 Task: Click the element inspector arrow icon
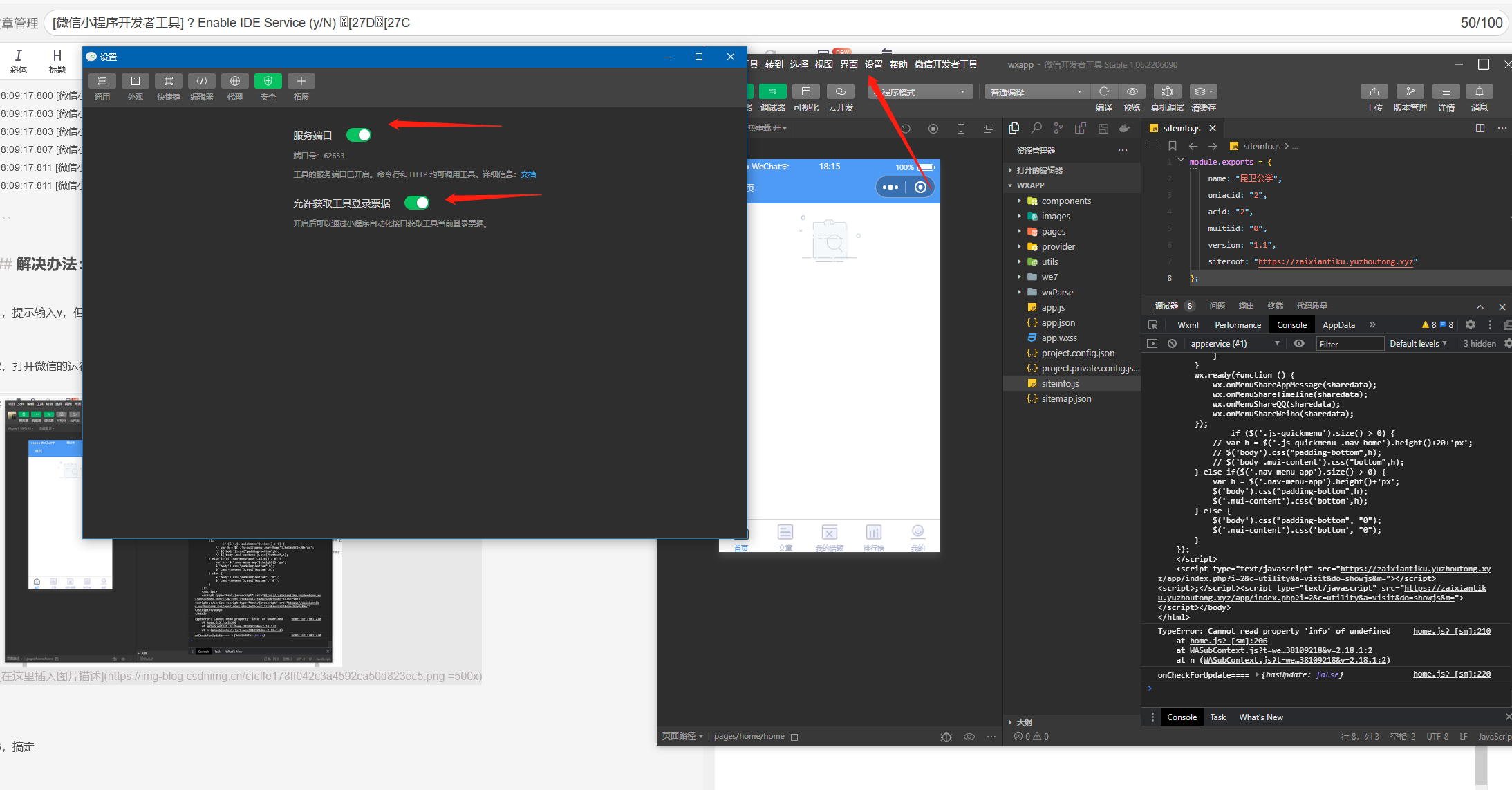point(1152,324)
